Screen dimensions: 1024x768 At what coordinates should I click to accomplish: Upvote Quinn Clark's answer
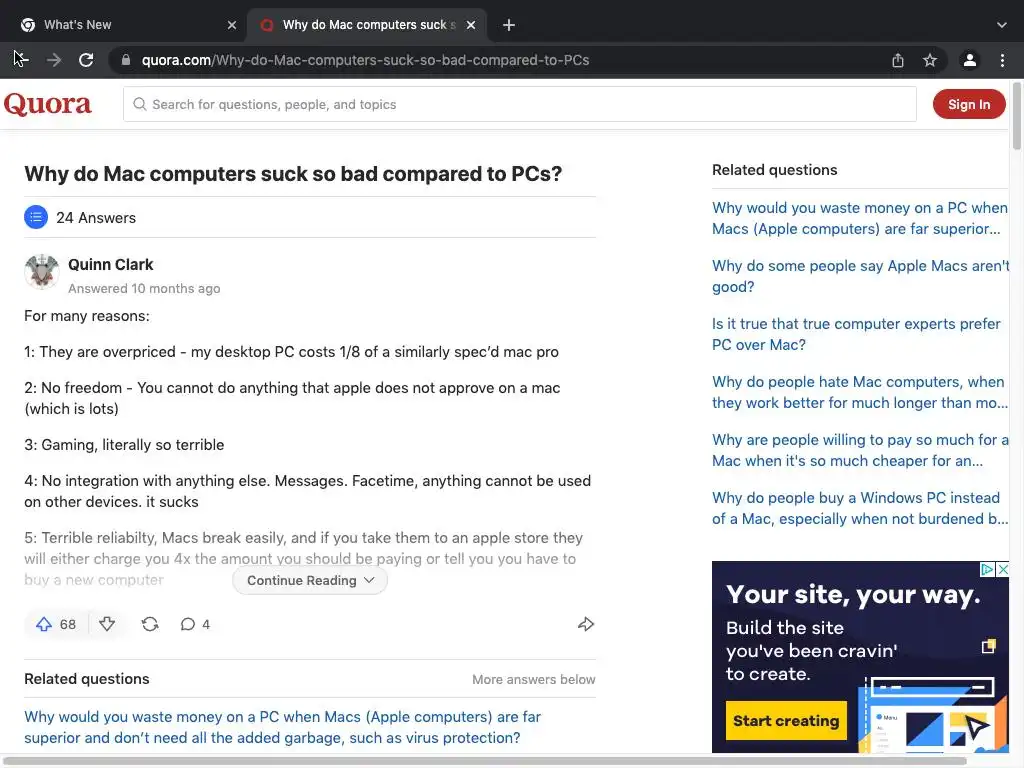56,624
